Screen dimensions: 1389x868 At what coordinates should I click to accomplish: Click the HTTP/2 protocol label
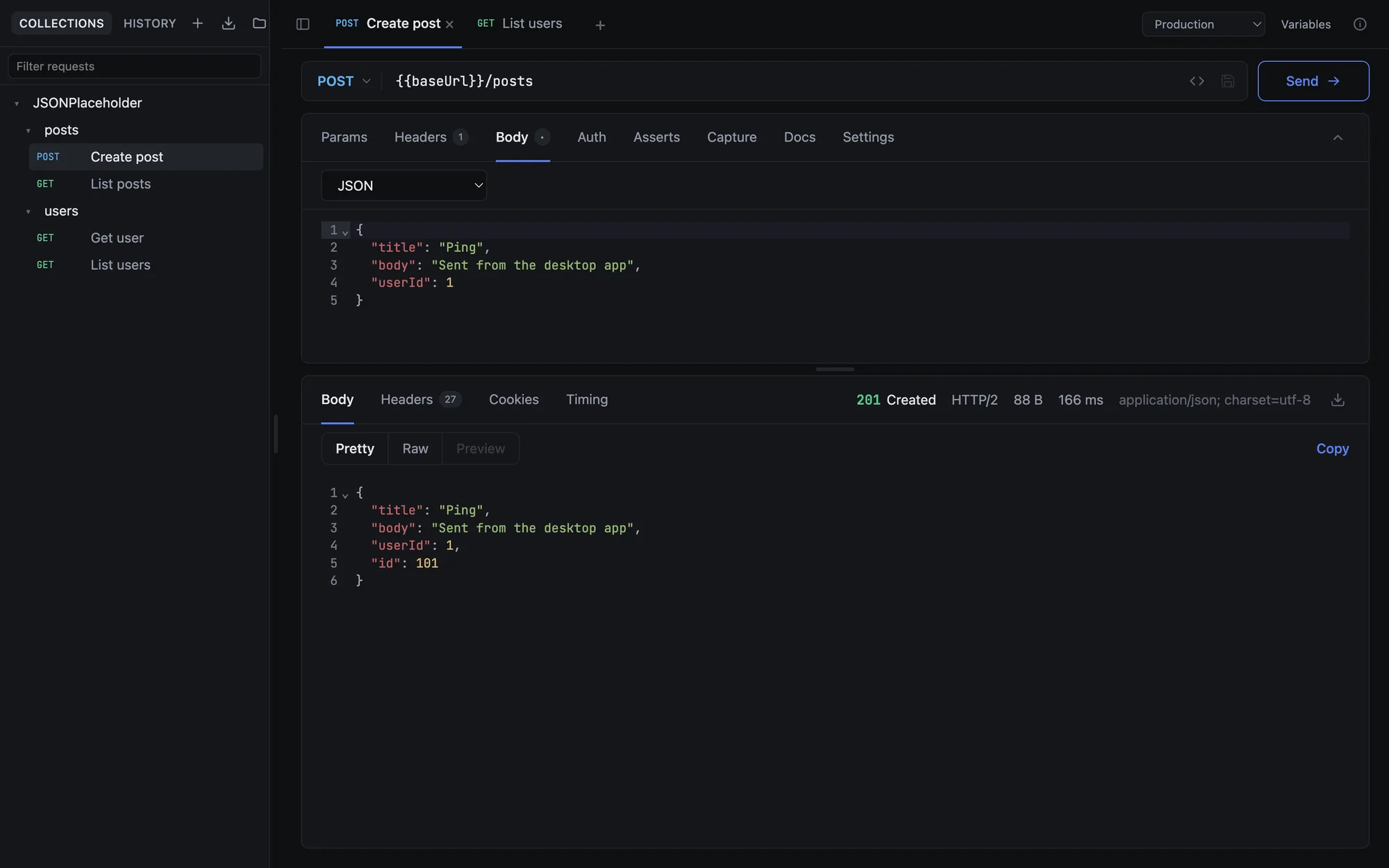coord(974,400)
